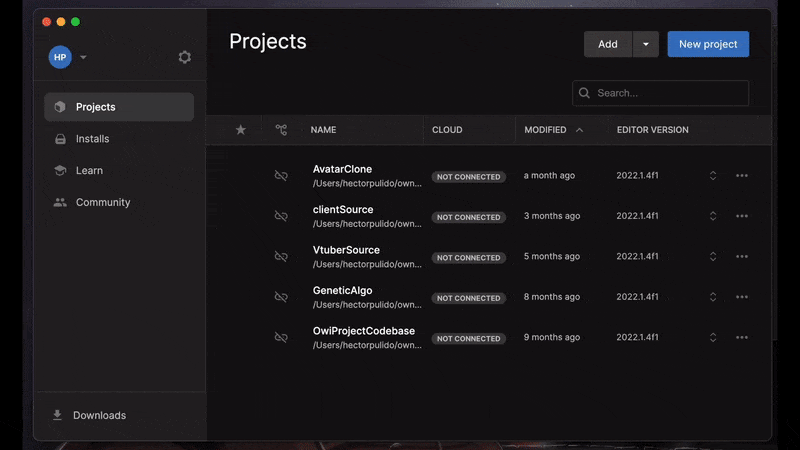Open the settings gear in sidebar
Screen dimensions: 800x450
pyautogui.click(x=184, y=57)
